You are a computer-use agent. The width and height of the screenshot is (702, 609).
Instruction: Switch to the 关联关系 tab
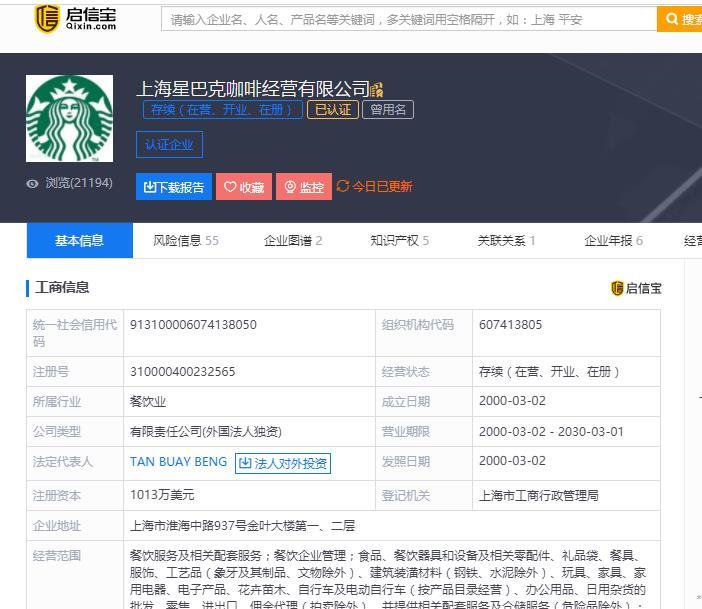[506, 240]
